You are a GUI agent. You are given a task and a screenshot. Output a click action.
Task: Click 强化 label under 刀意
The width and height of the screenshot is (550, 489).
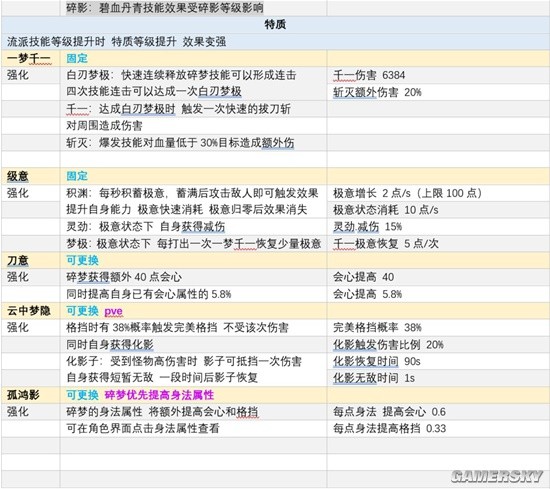click(18, 277)
